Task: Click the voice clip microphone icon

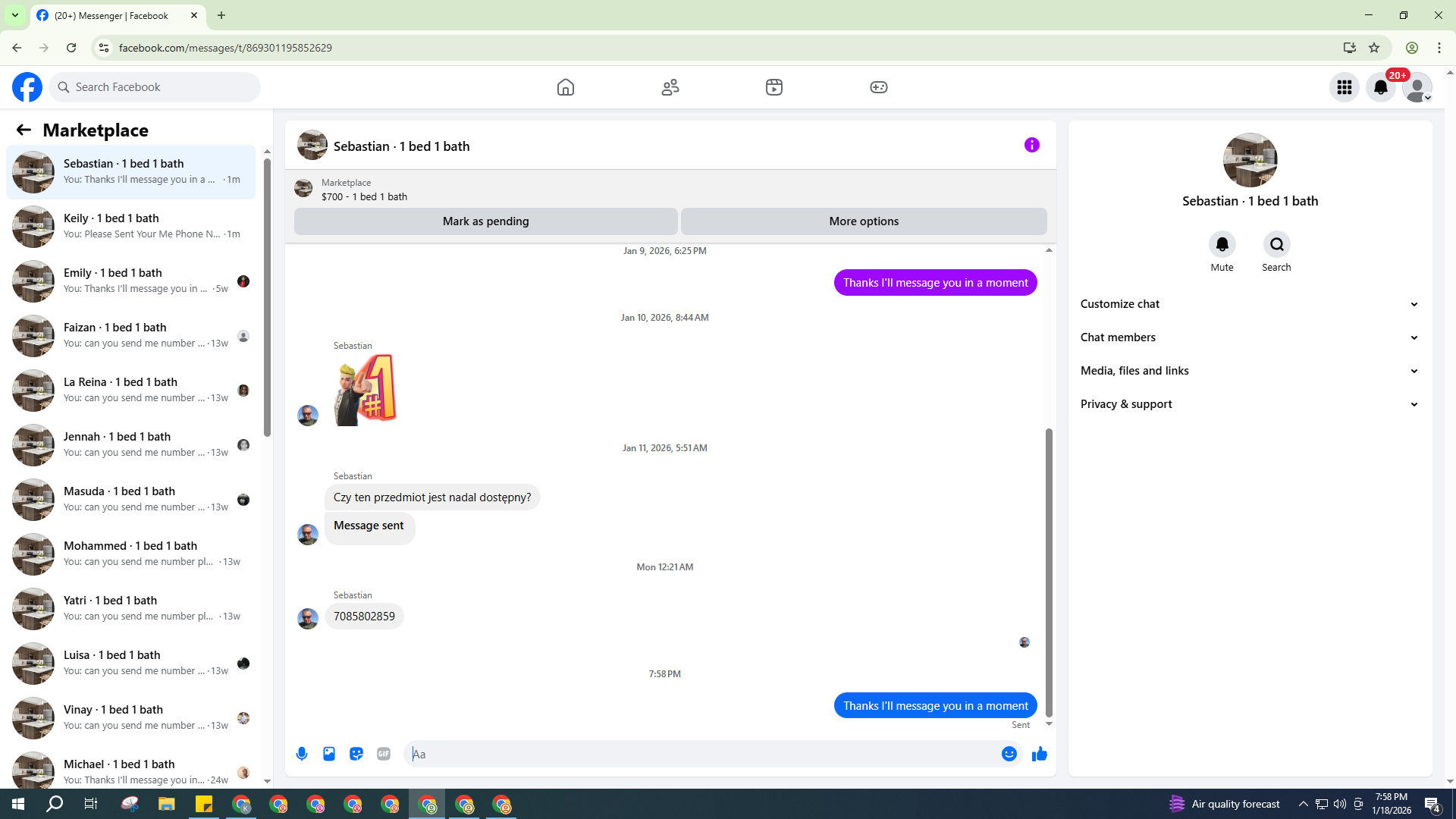Action: point(302,754)
